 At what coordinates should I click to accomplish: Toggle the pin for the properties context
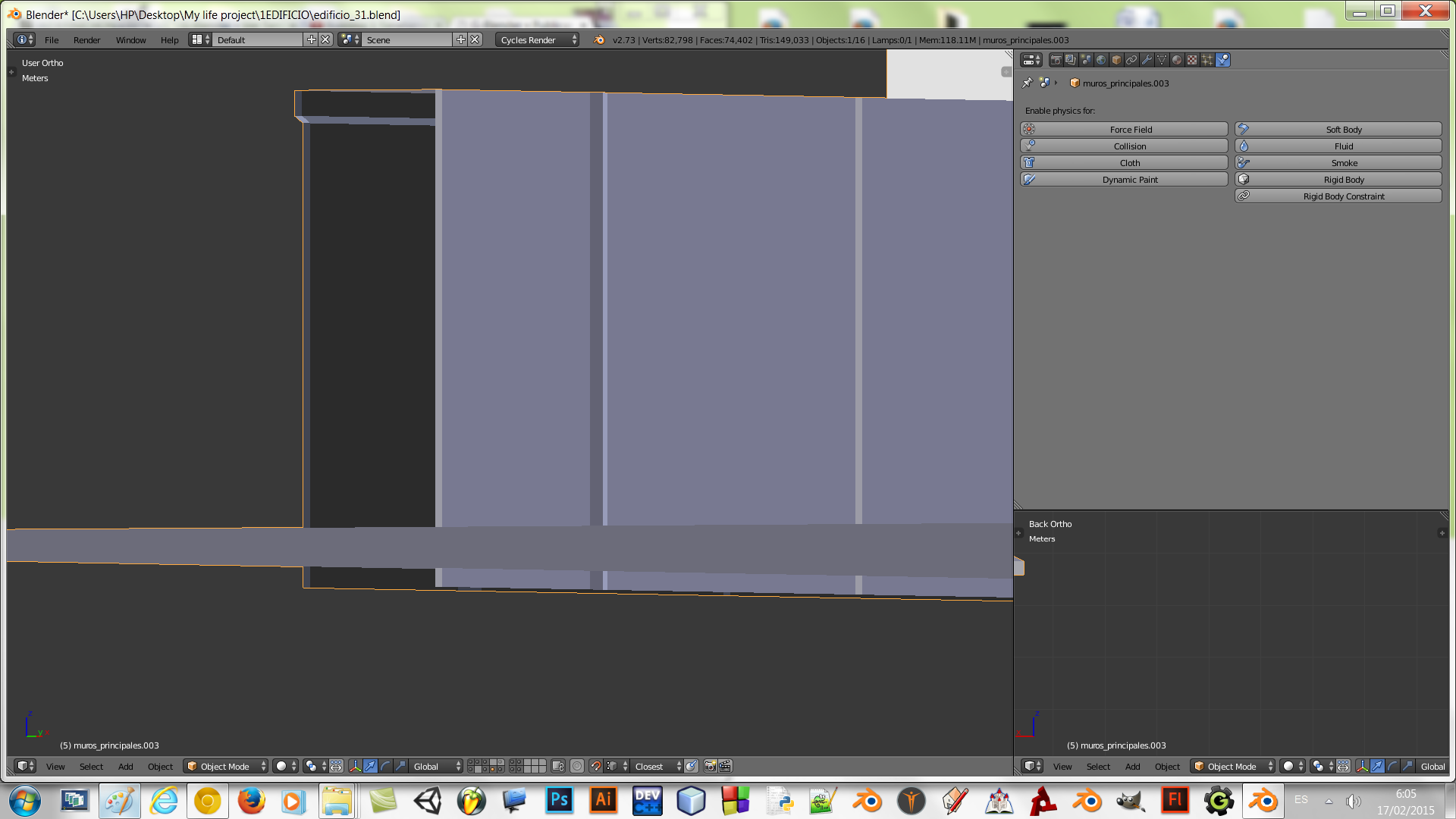click(1028, 83)
